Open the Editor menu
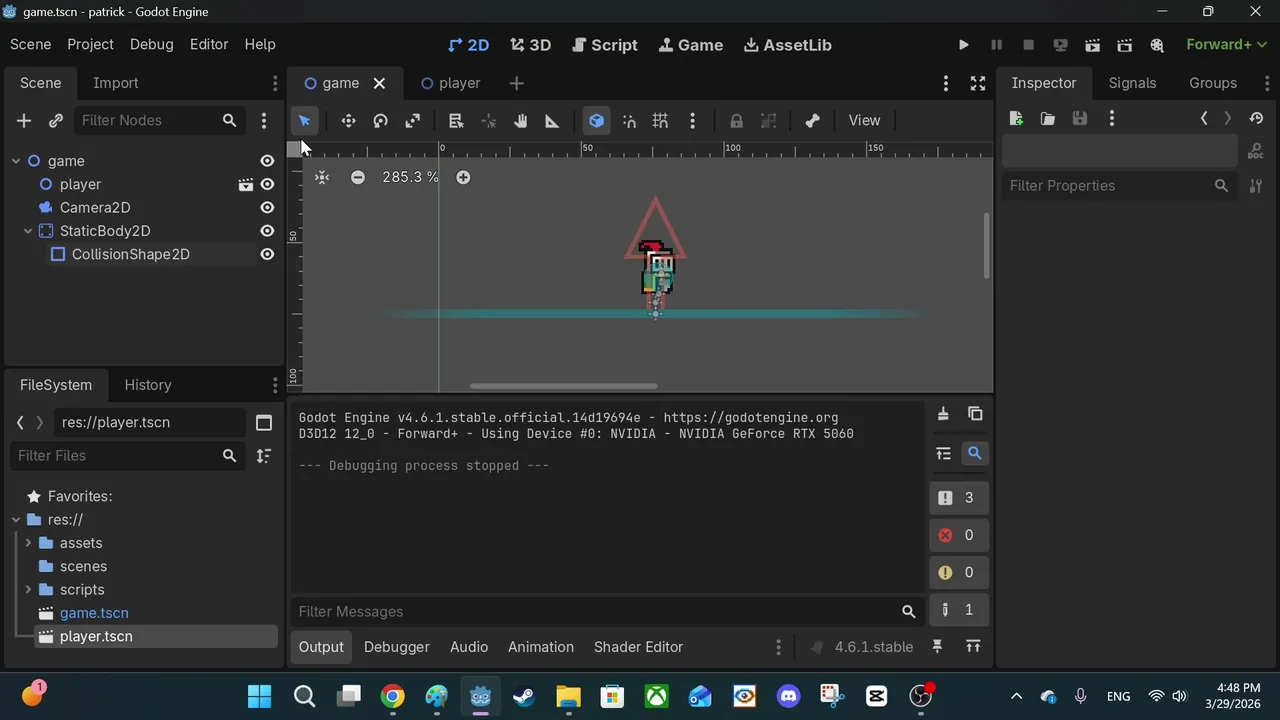The image size is (1280, 720). point(209,44)
